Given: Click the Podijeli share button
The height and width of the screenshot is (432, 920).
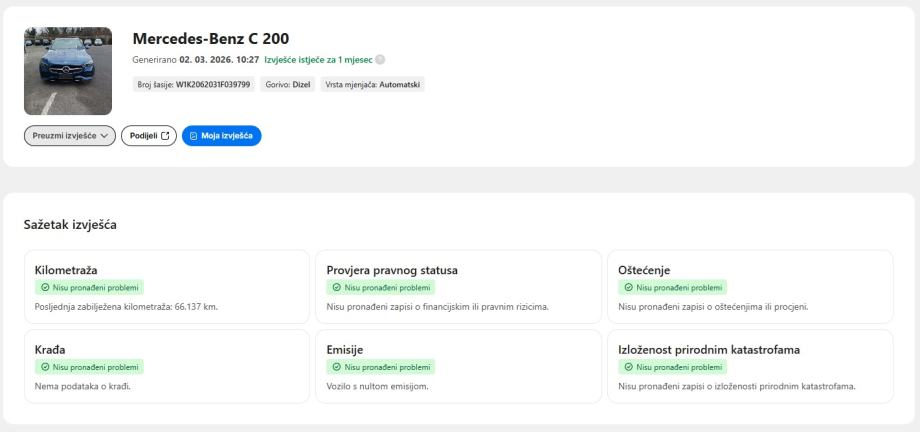Looking at the screenshot, I should (x=148, y=136).
